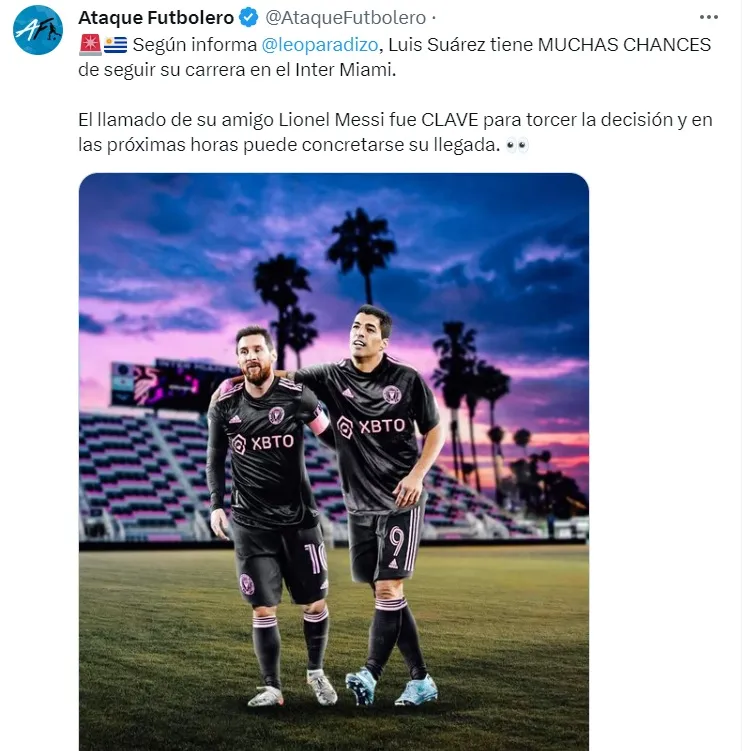Click the red siren emoji

(90, 45)
